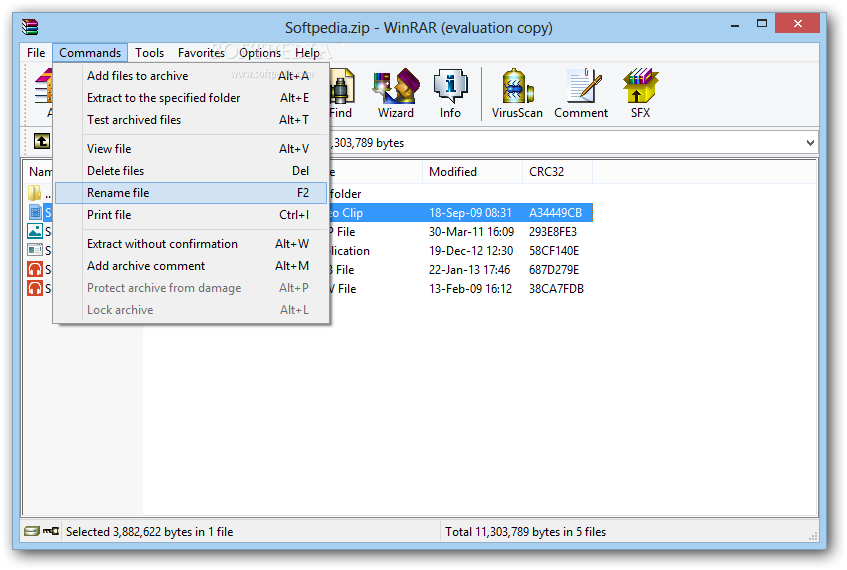Click Protect archive from damage entry

191,288
